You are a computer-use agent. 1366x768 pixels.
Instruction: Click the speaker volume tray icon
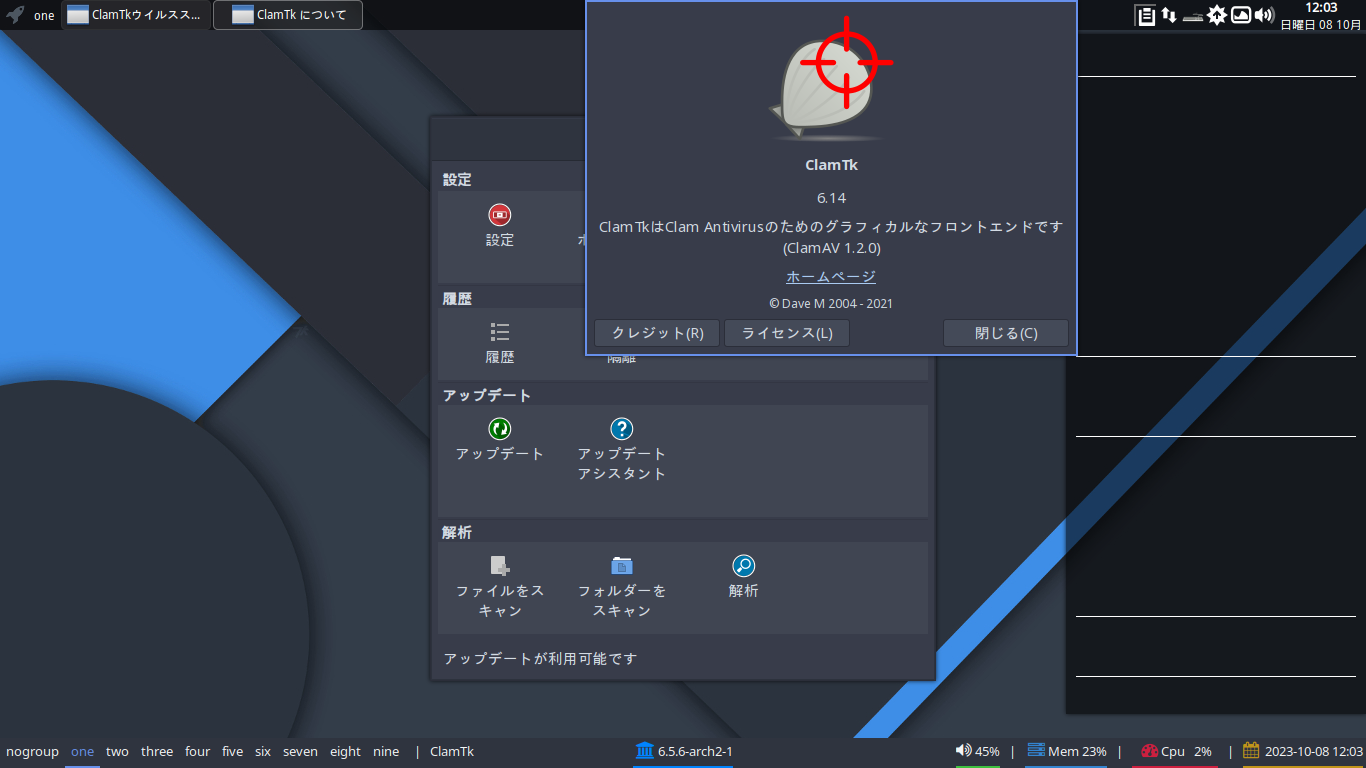point(1264,15)
